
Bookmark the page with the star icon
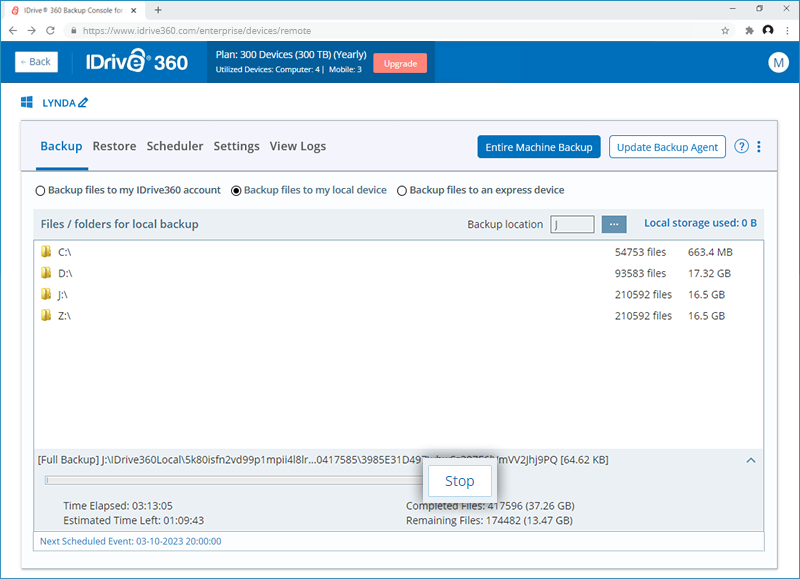(725, 31)
